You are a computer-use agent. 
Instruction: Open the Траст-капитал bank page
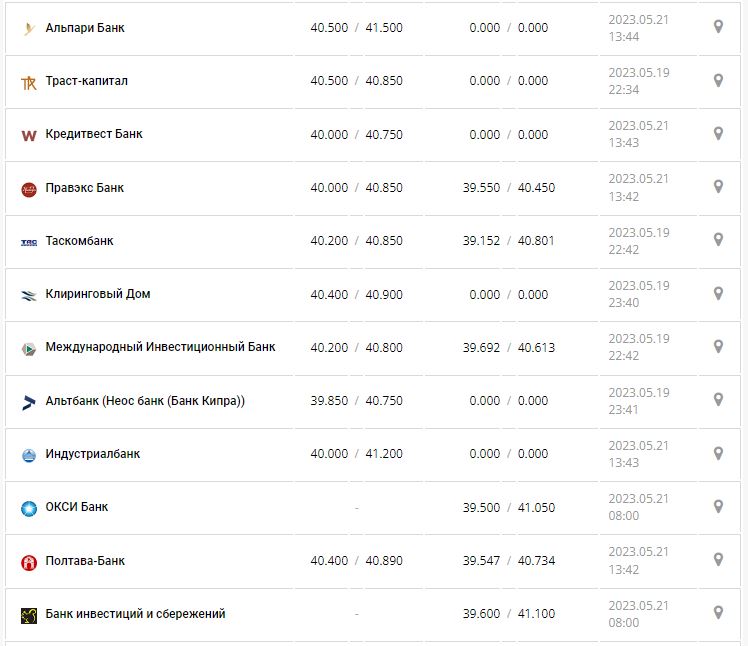pyautogui.click(x=86, y=81)
